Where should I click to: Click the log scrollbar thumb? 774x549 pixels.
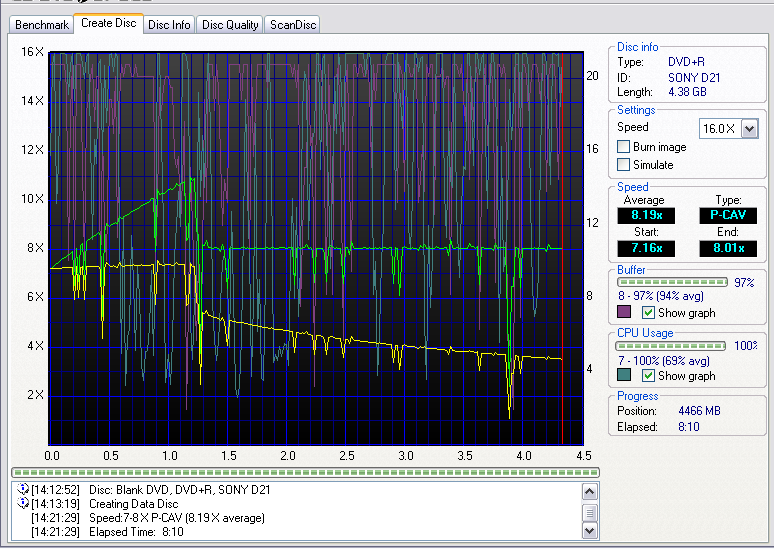tap(590, 512)
